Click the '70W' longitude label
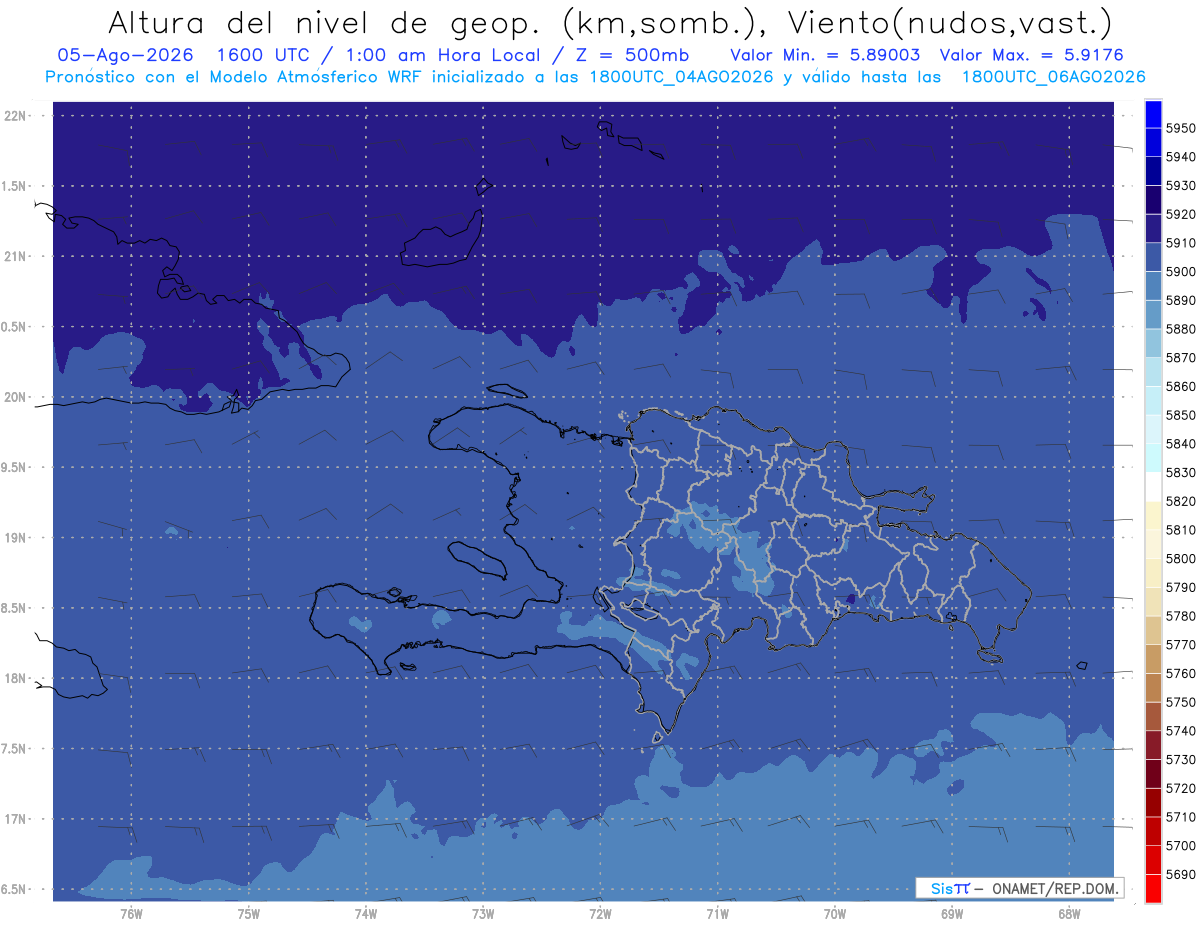Image resolution: width=1200 pixels, height=927 pixels. pos(835,913)
